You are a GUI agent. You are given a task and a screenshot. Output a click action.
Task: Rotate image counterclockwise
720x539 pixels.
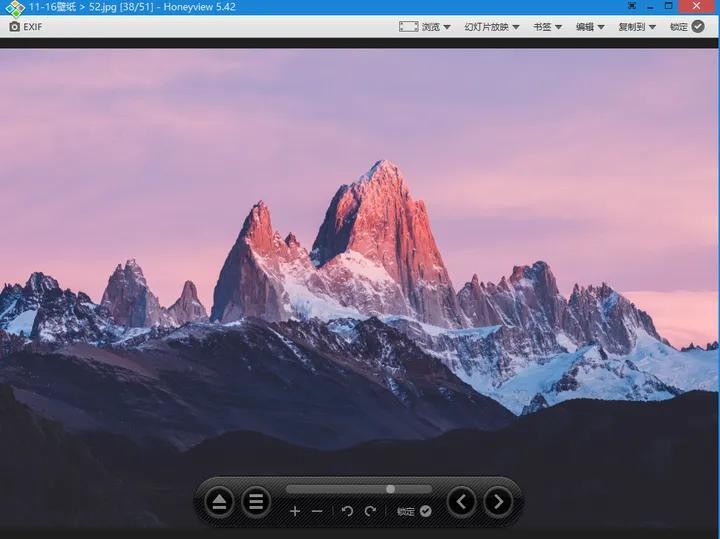347,511
